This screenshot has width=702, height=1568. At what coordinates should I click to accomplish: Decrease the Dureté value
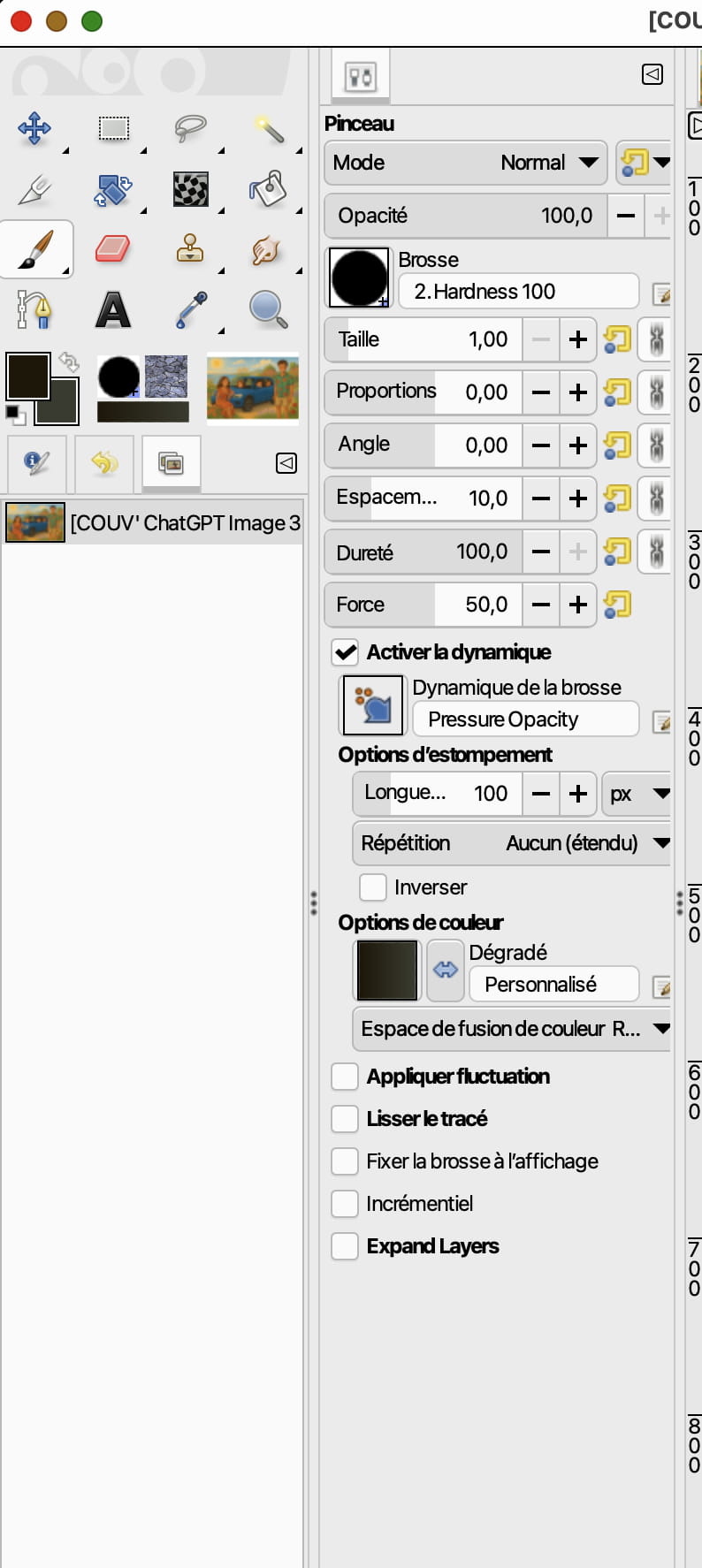(541, 552)
